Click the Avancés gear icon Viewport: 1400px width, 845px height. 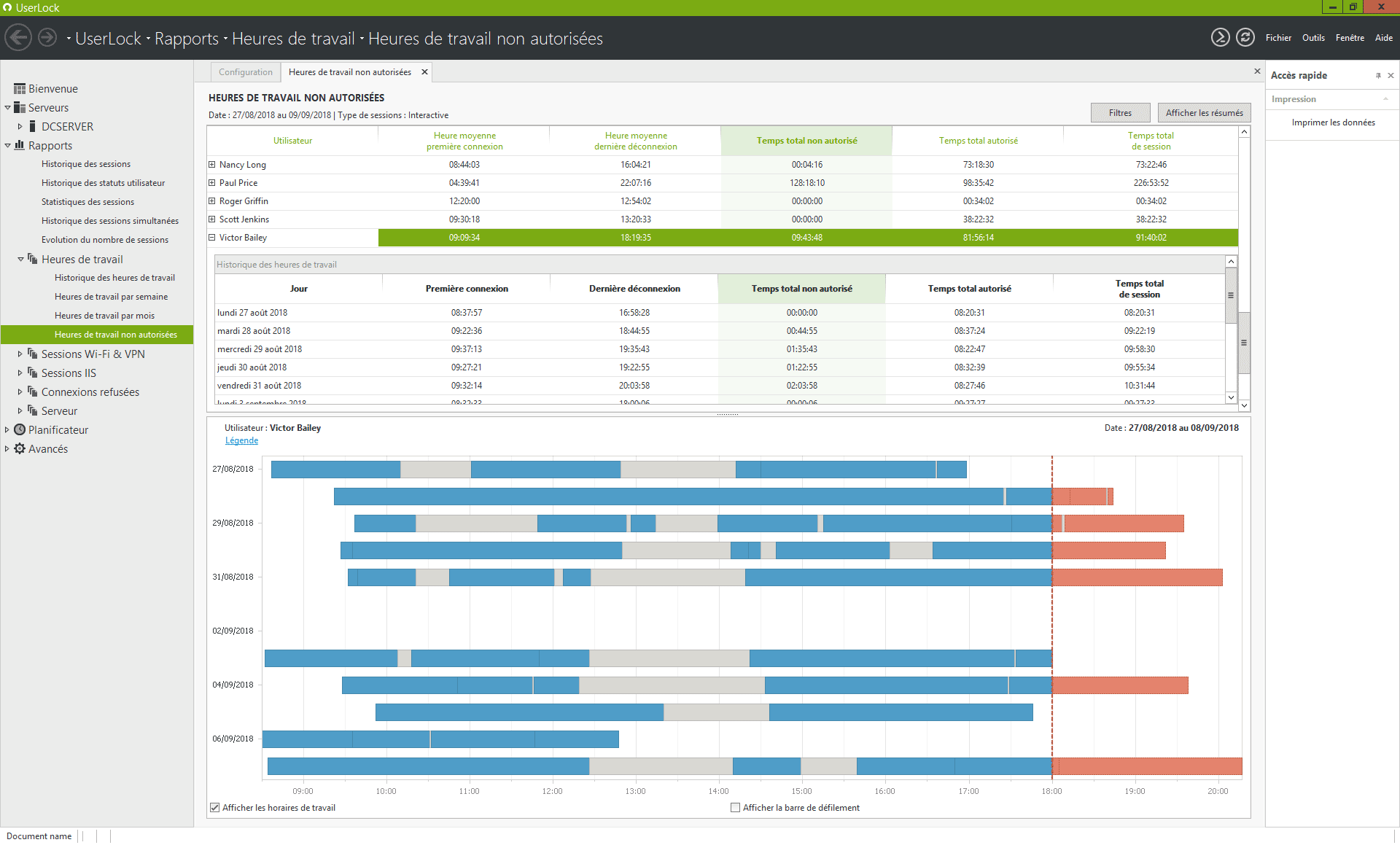click(20, 449)
